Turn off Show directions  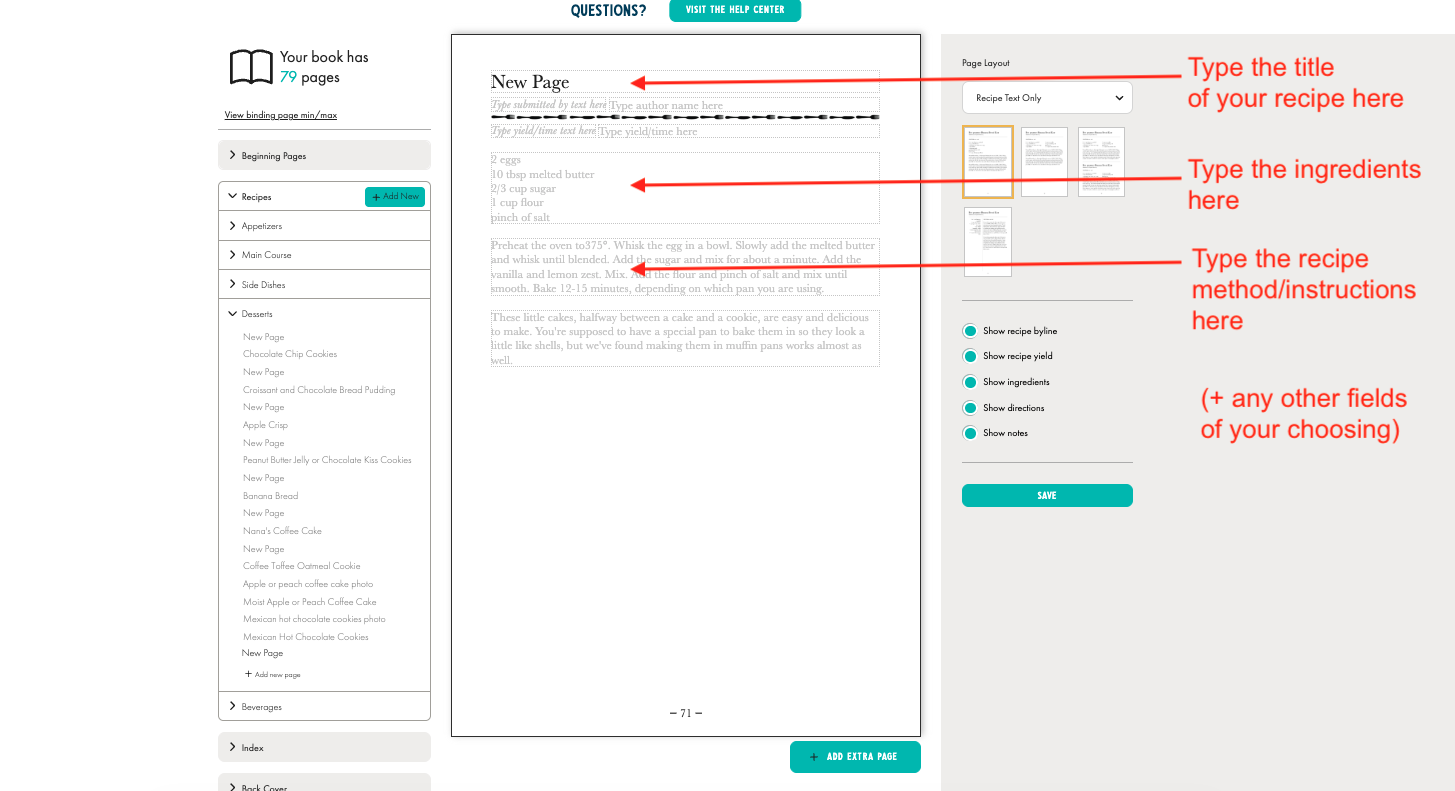coord(969,408)
